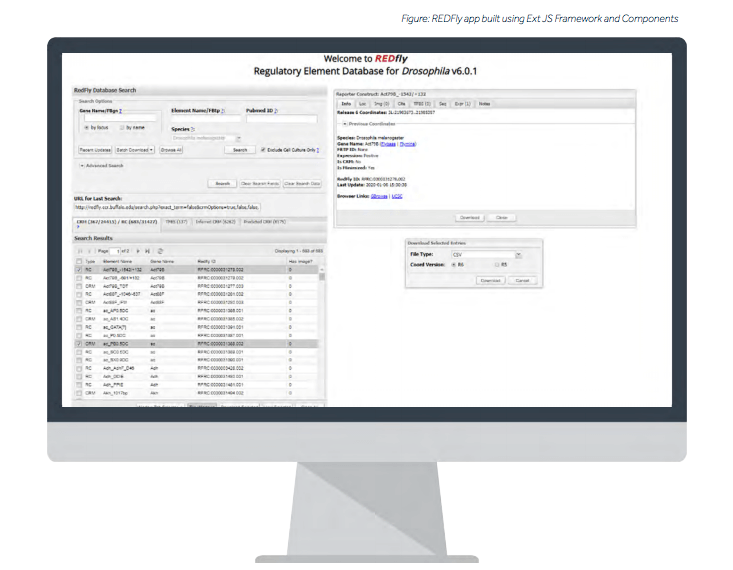The height and width of the screenshot is (570, 733).
Task: Select the 'by locus' radio option
Action: 87,128
